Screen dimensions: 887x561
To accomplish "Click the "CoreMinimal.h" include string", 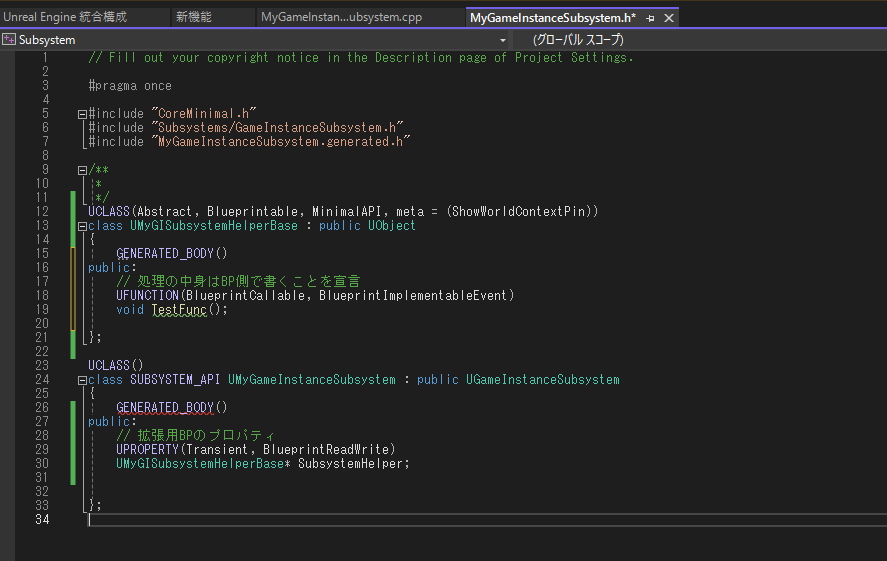I will 204,114.
